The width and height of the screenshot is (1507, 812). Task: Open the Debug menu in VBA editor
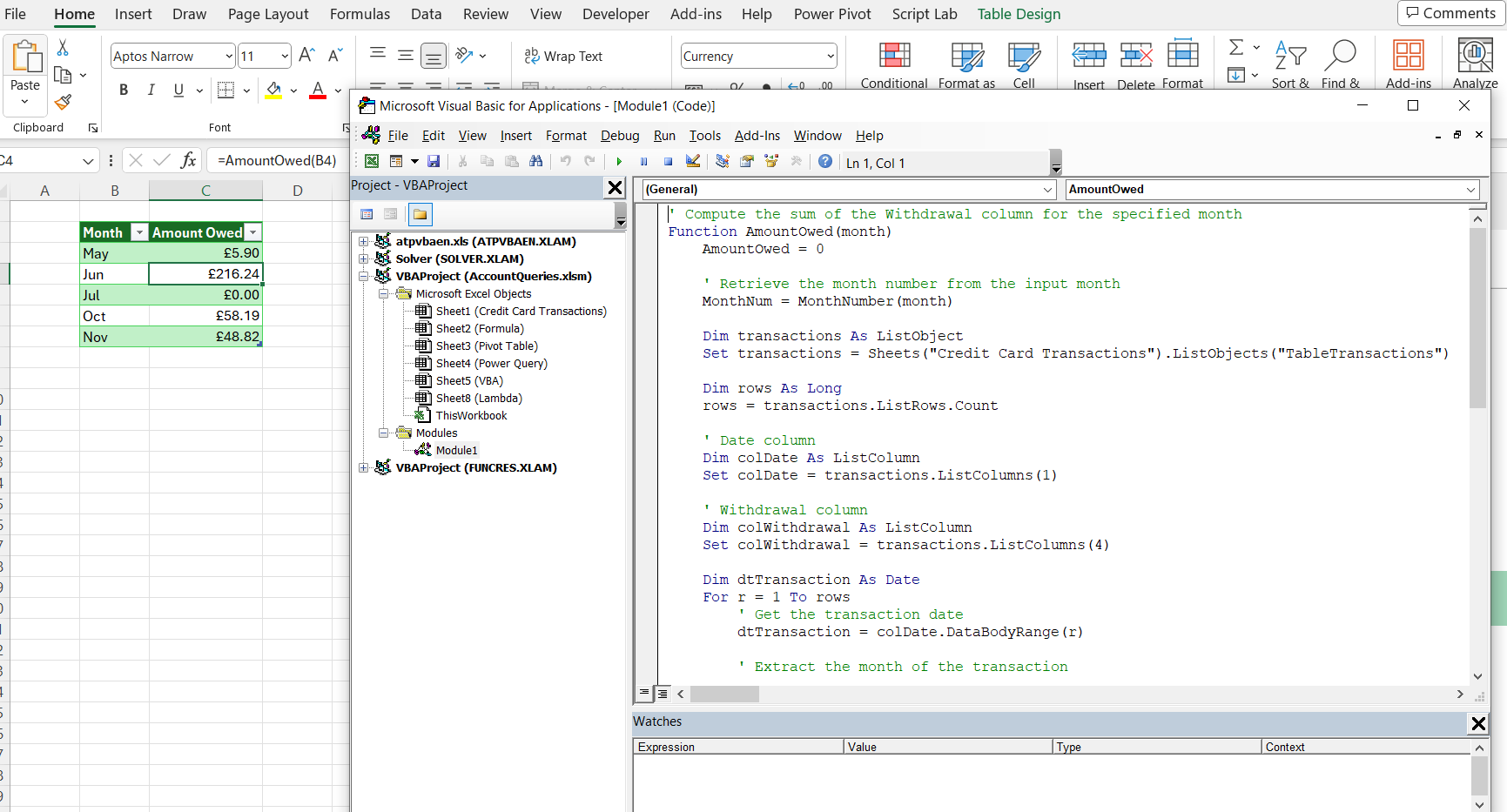click(620, 136)
